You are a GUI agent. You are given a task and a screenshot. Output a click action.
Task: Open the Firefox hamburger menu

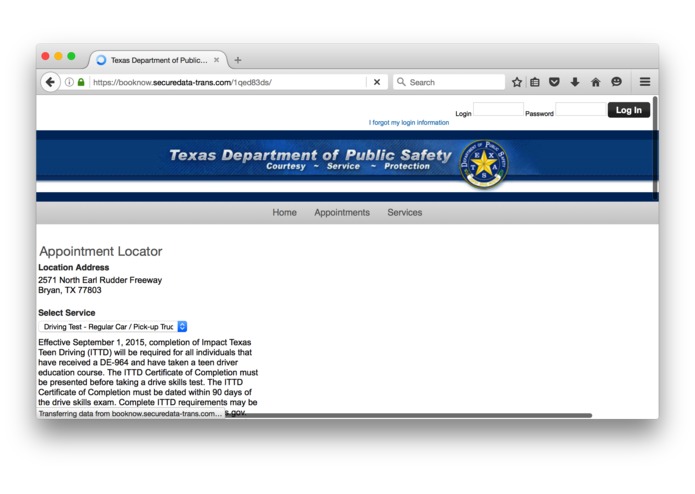coord(645,82)
